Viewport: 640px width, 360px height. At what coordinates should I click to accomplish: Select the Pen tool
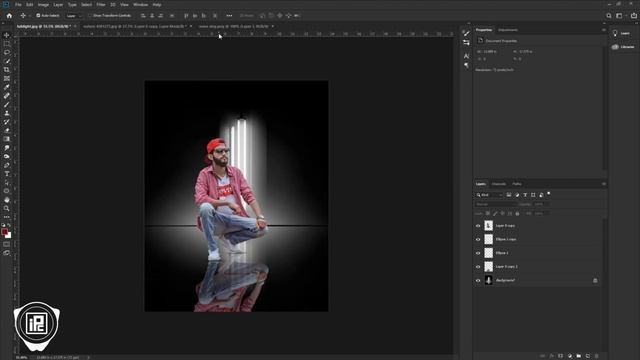[7, 165]
